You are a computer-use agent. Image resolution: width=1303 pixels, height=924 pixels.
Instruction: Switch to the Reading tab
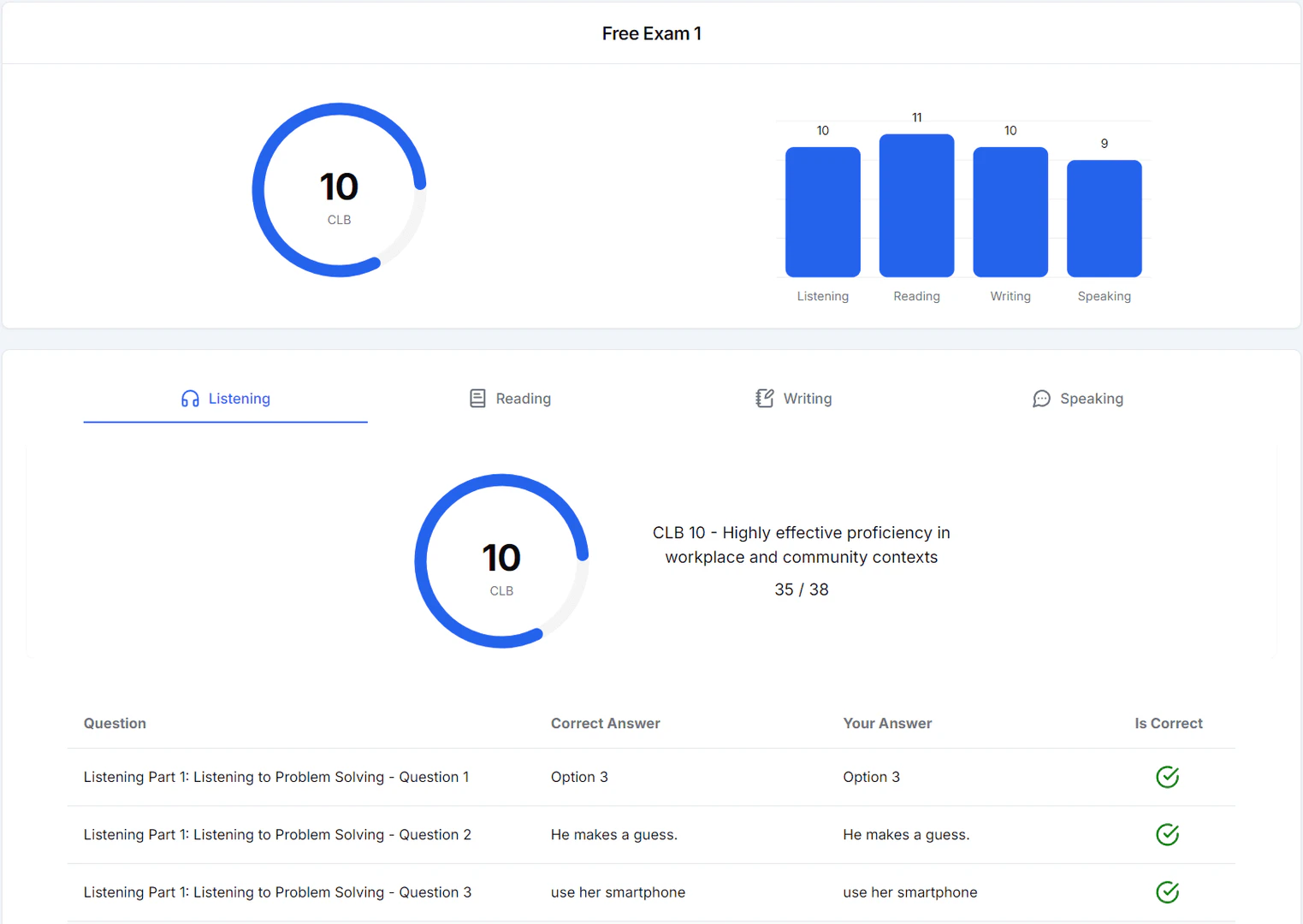[x=510, y=398]
